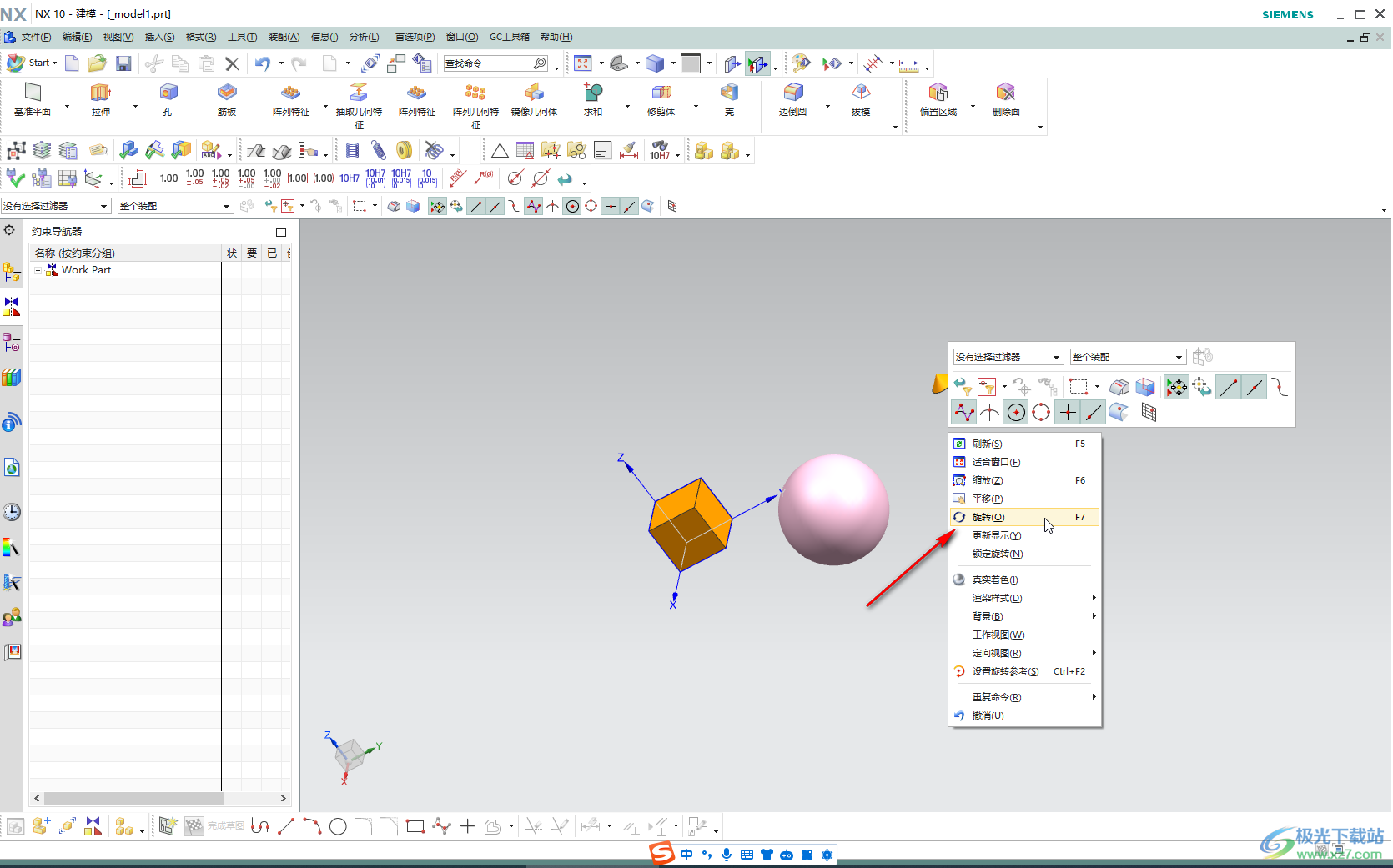
Task: Open the History clock icon in sidebar
Action: tap(12, 512)
